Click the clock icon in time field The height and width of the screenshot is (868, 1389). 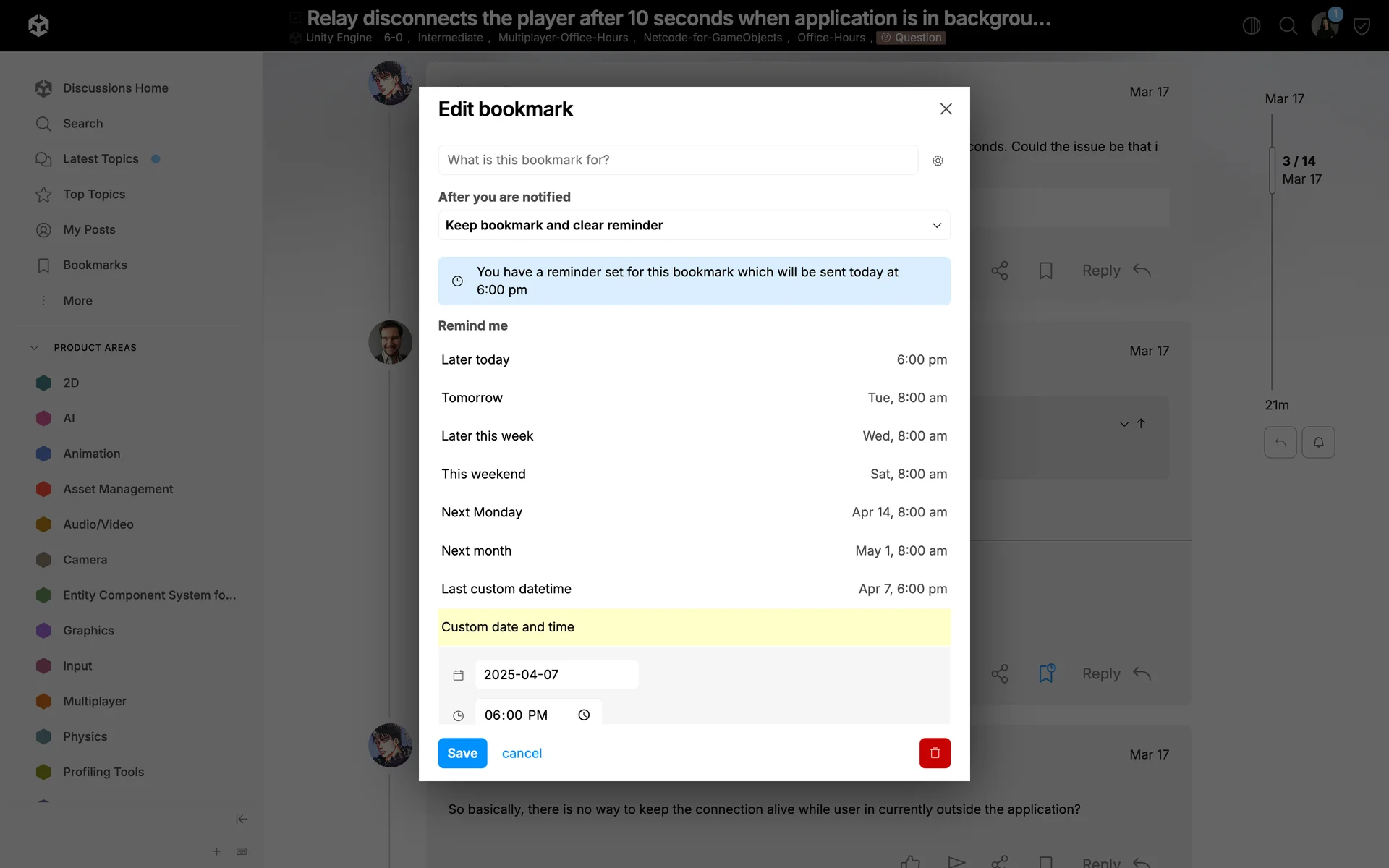(x=584, y=715)
